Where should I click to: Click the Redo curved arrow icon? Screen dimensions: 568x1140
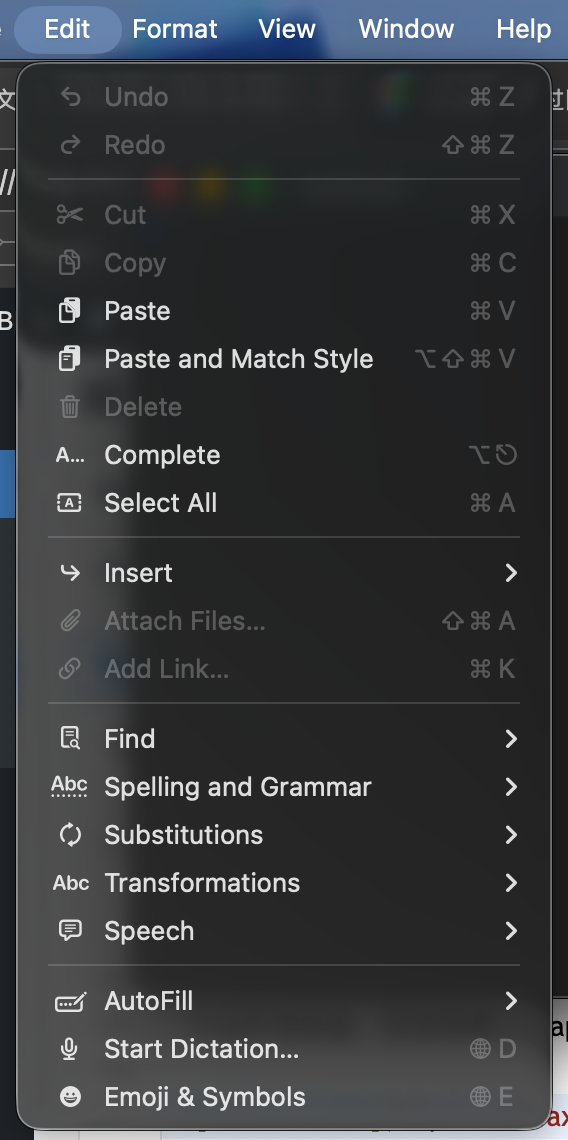click(70, 145)
